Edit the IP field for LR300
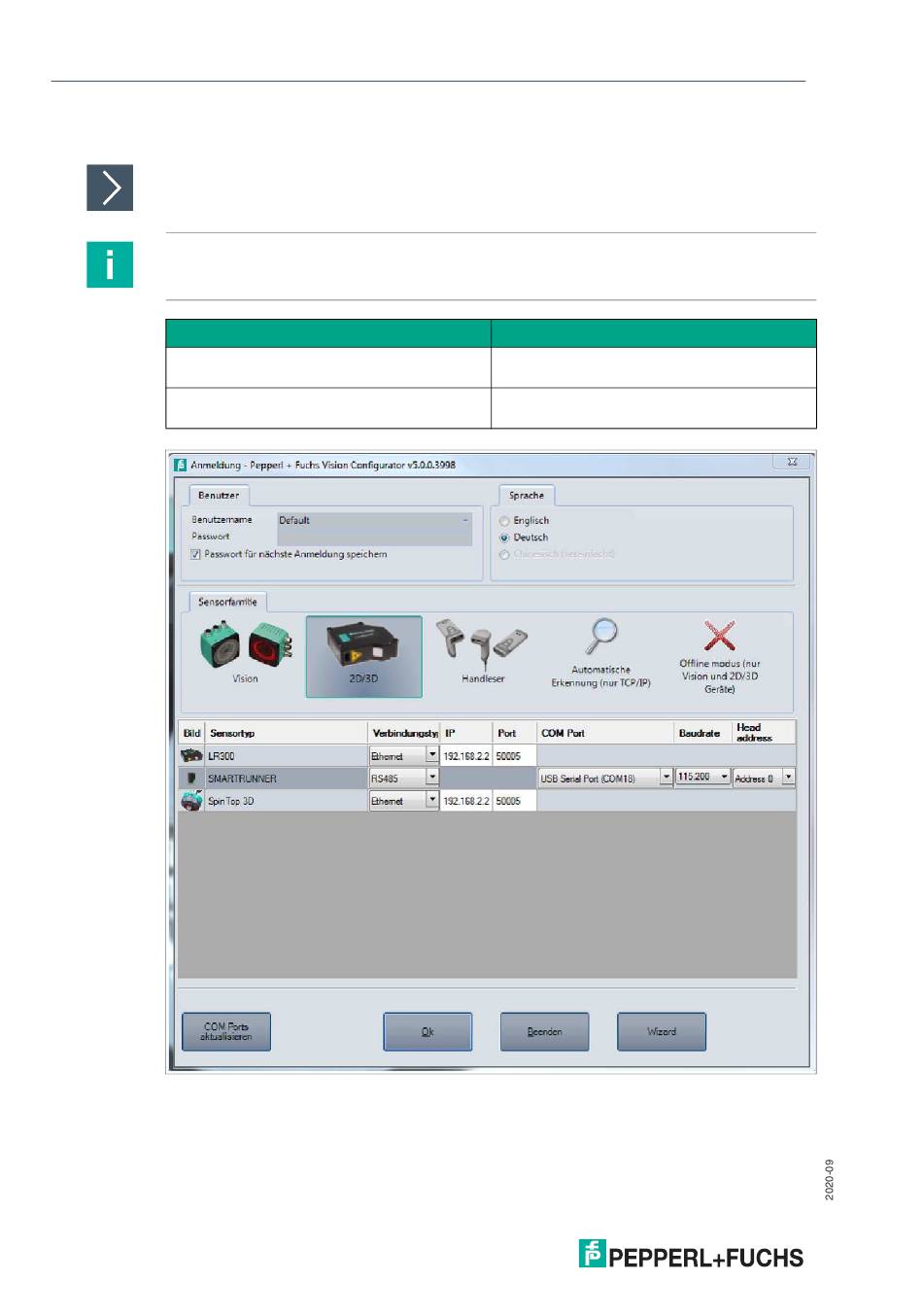The image size is (923, 1316). click(x=466, y=755)
